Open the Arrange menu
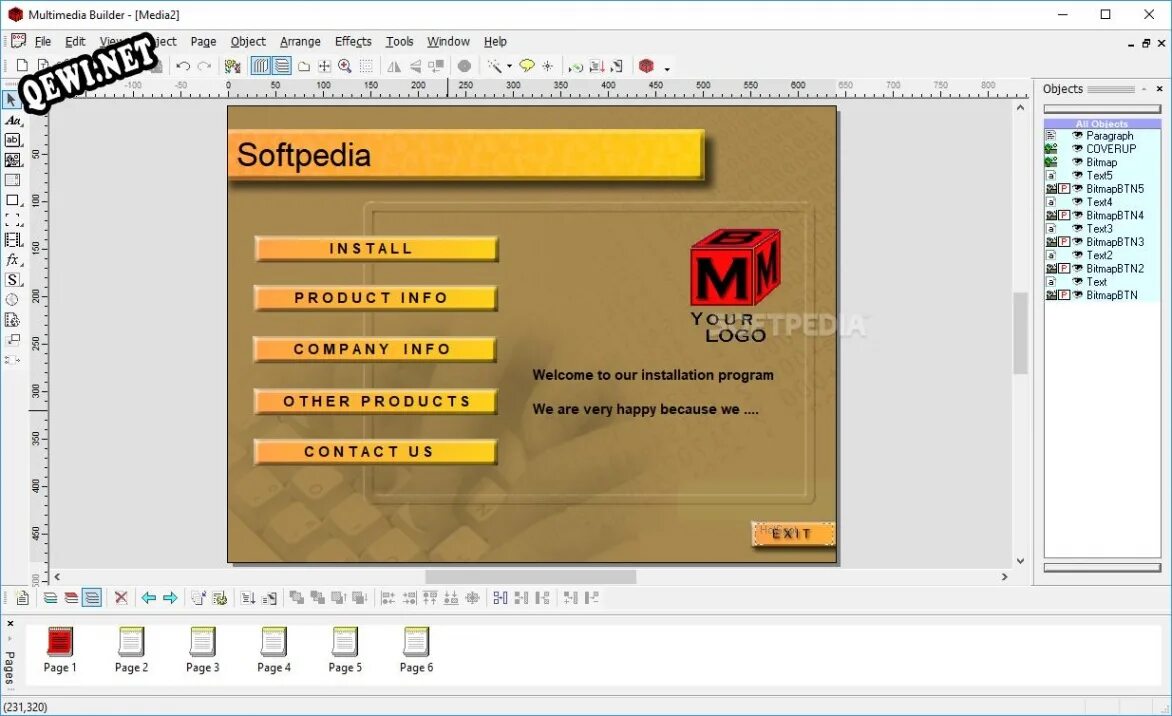1172x716 pixels. click(300, 42)
